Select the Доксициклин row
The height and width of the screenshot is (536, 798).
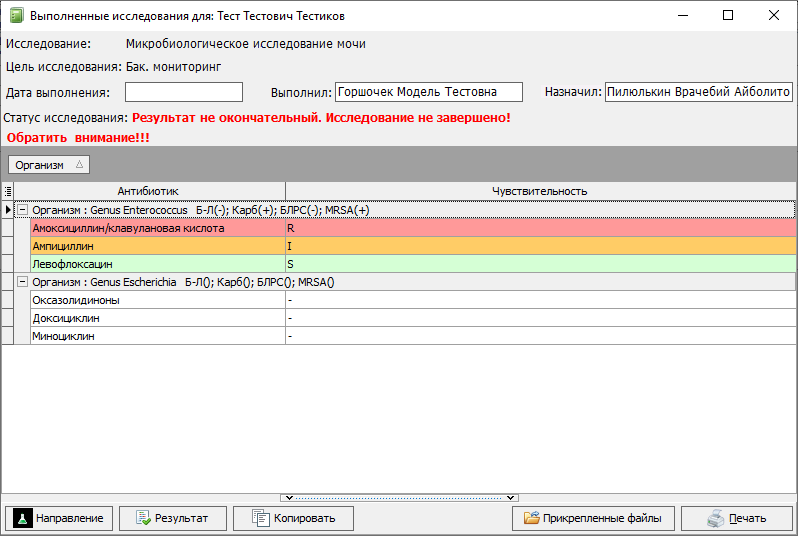click(x=150, y=318)
